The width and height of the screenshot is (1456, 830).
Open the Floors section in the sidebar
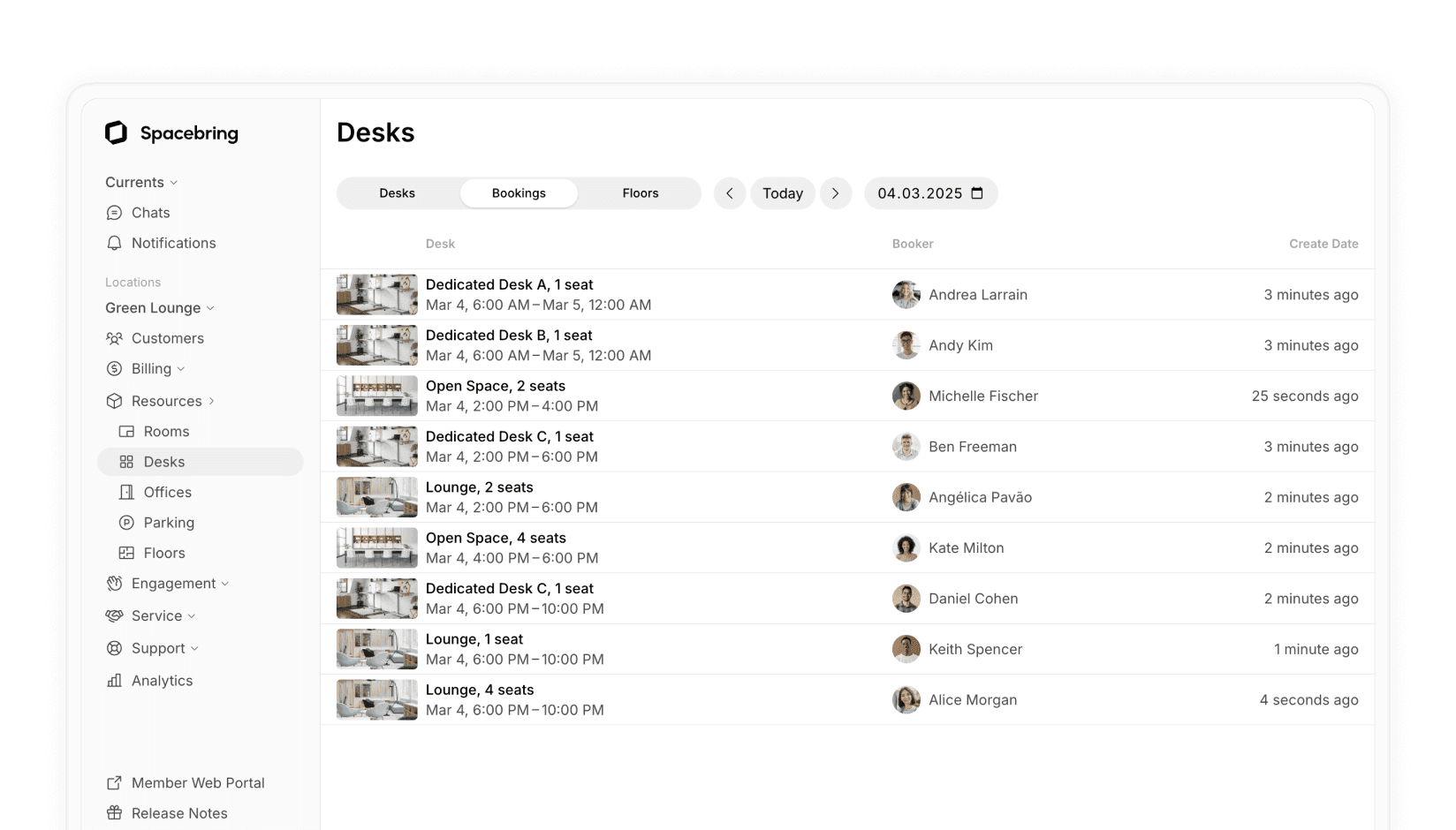click(163, 553)
